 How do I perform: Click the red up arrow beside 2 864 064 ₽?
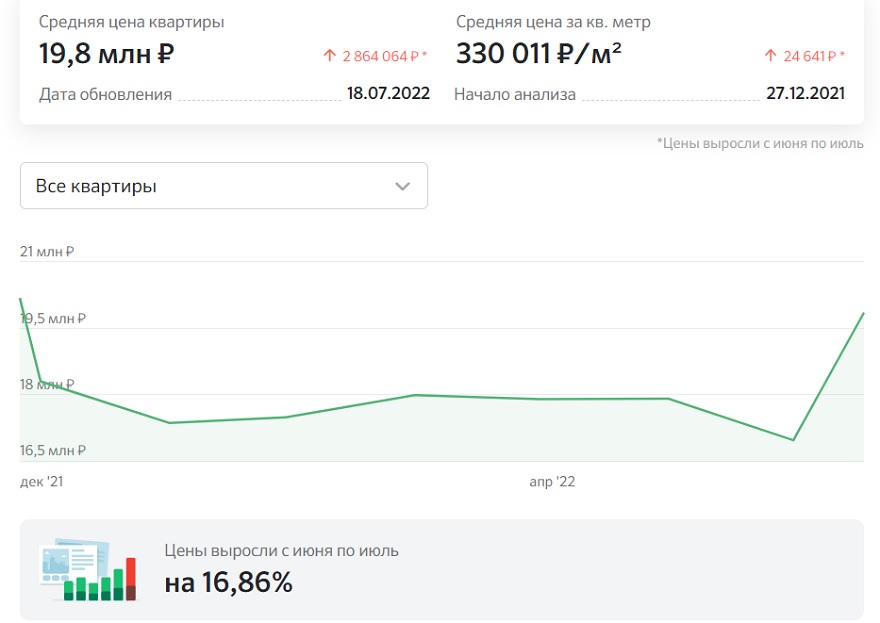tap(329, 56)
